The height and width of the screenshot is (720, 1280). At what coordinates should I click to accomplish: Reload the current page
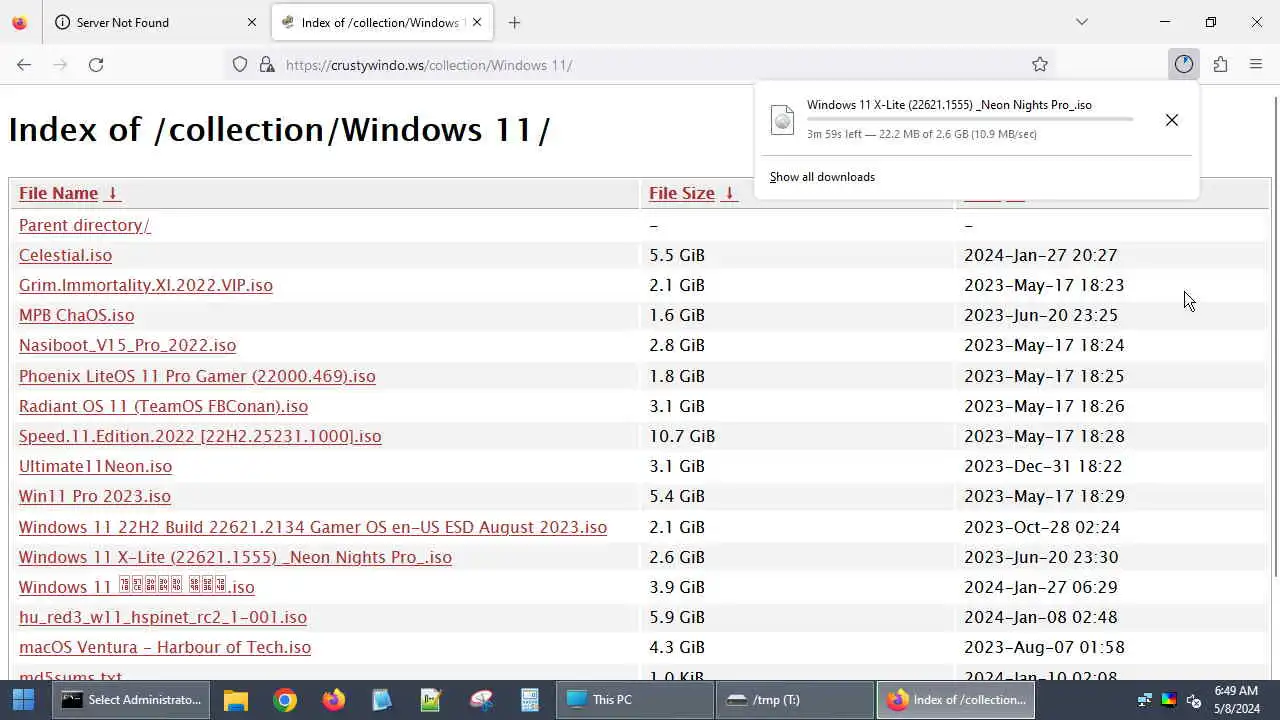(x=96, y=64)
